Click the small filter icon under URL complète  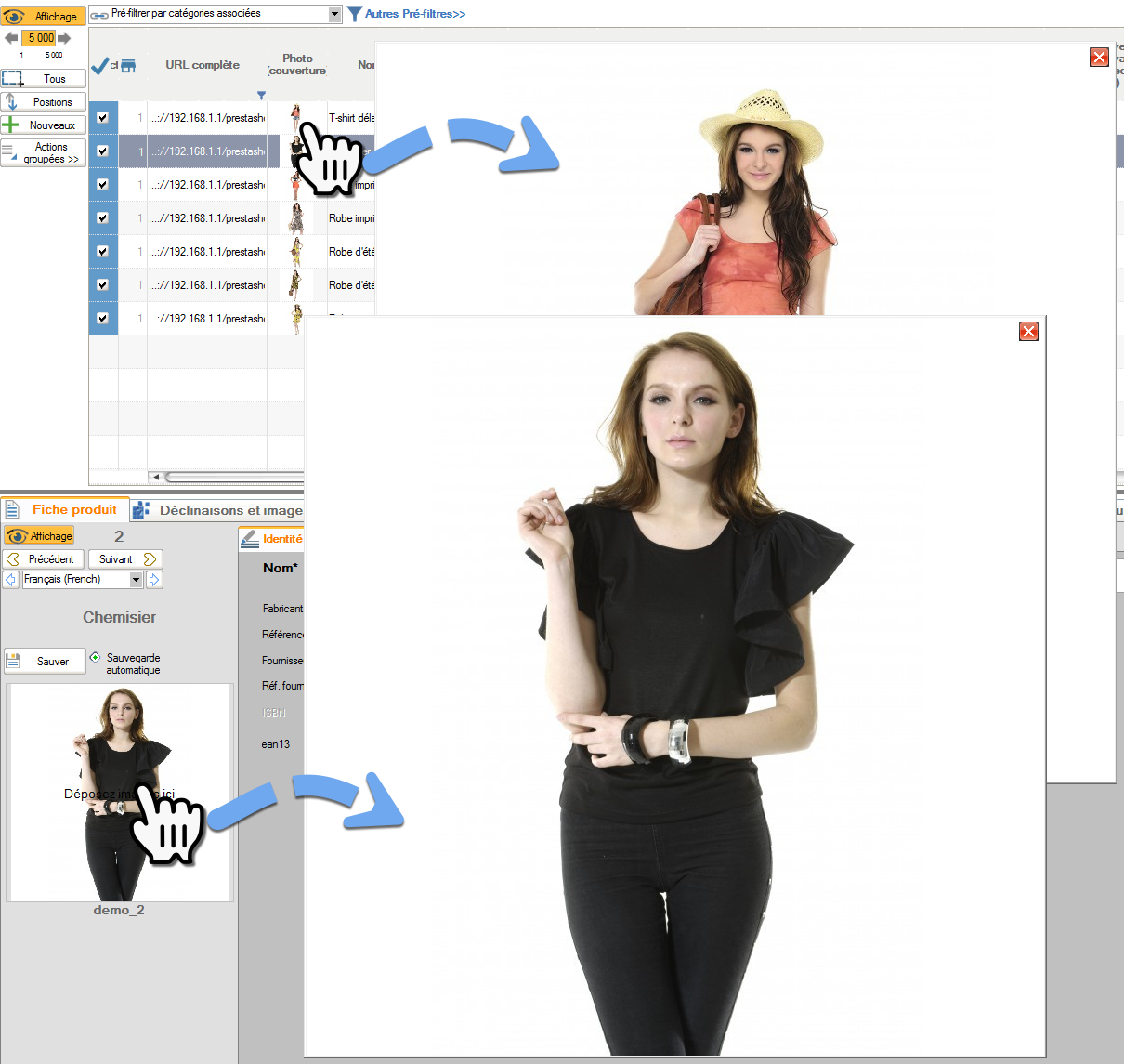[261, 96]
